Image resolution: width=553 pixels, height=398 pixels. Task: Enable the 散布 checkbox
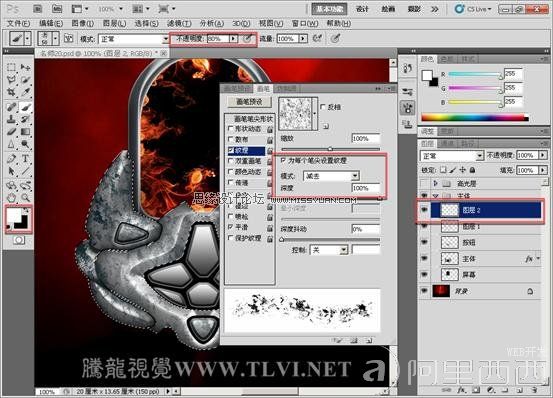231,139
